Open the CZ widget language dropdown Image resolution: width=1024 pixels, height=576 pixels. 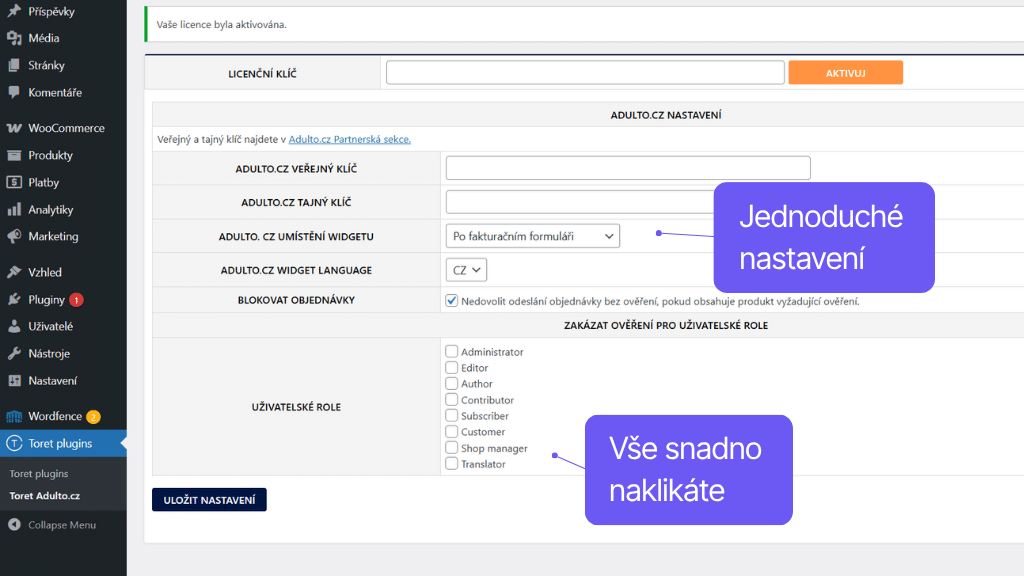[466, 269]
